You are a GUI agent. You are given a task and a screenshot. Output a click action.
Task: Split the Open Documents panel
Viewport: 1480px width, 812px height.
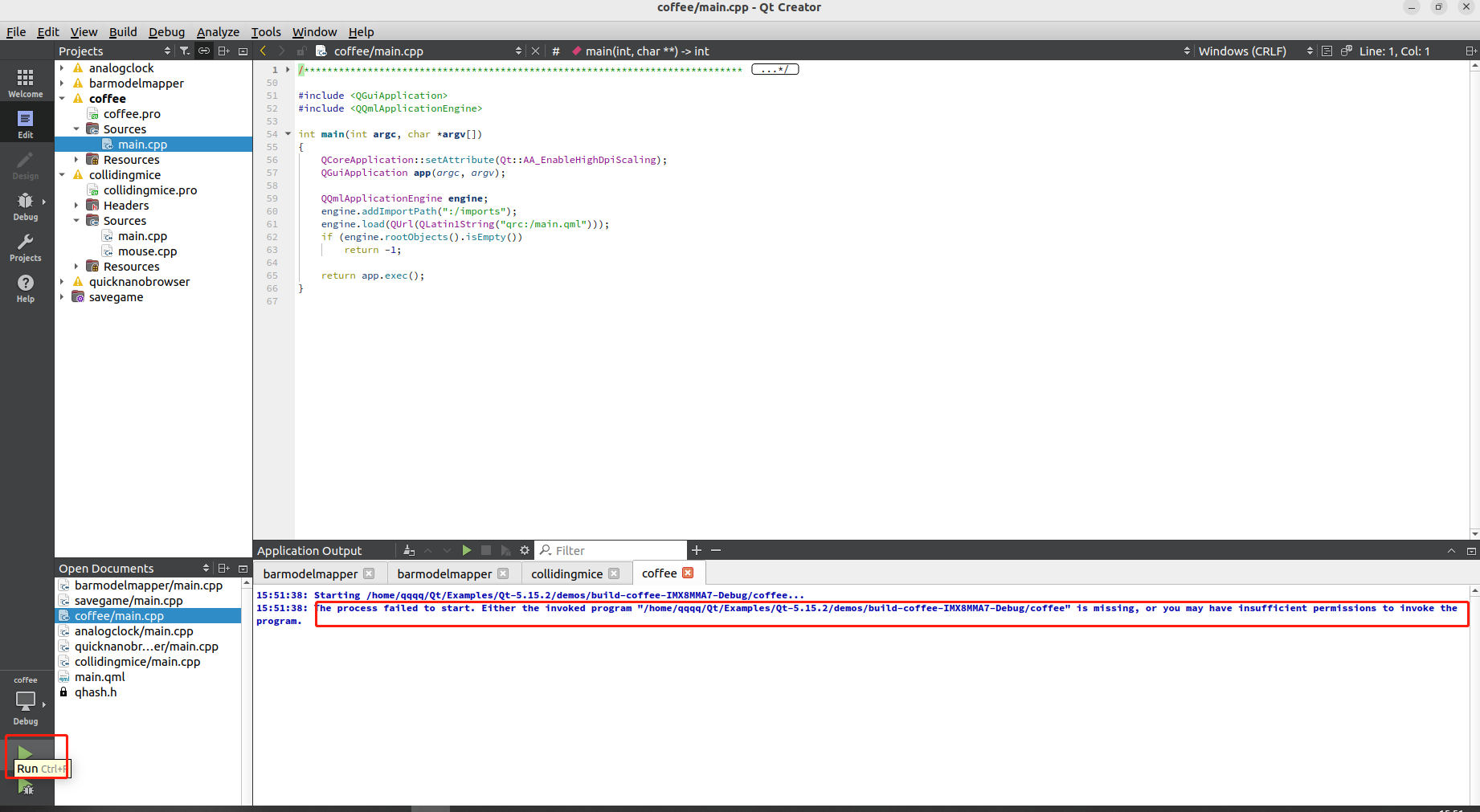223,568
